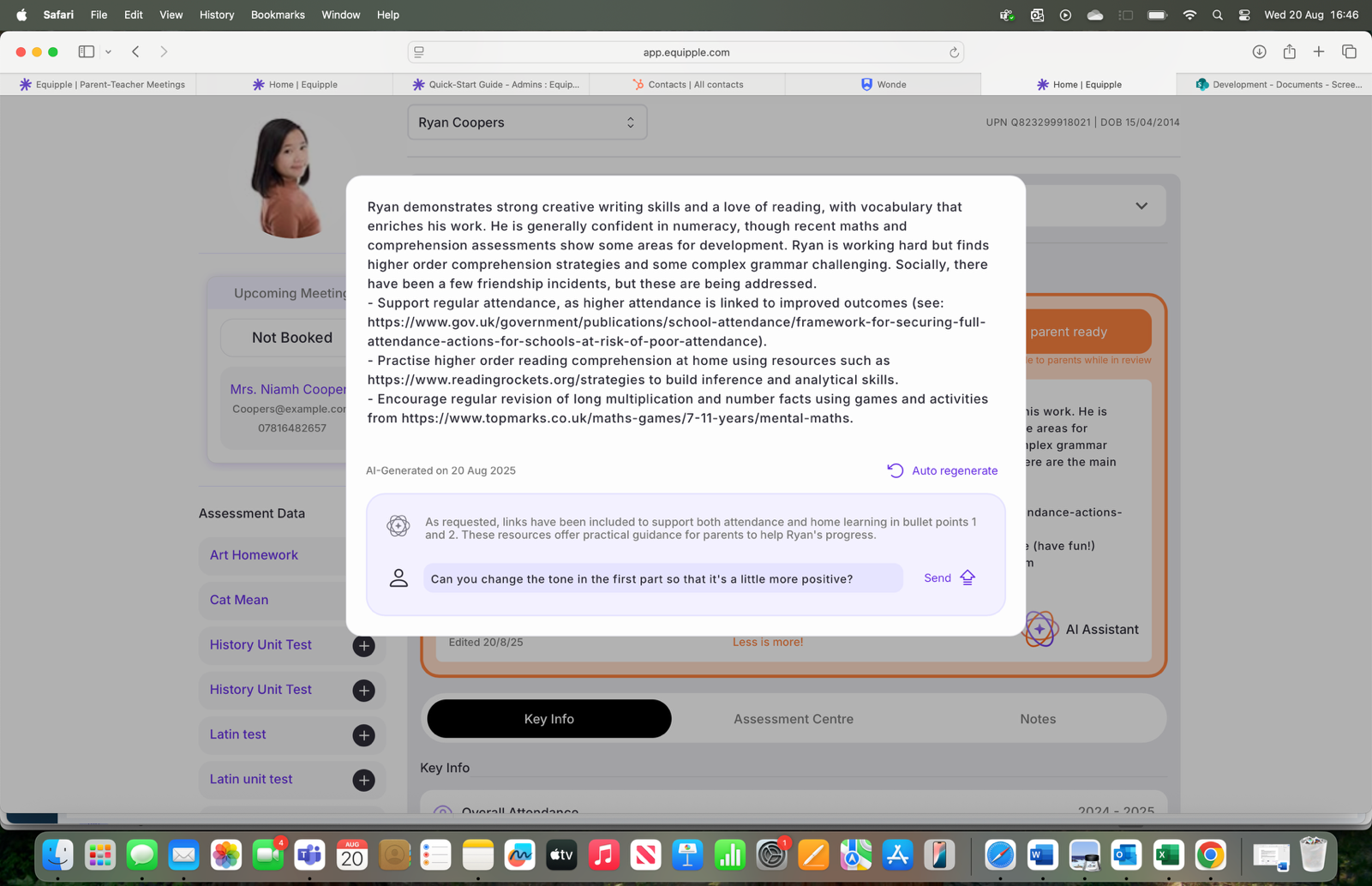Image resolution: width=1372 pixels, height=886 pixels.
Task: Click the Send button text
Action: click(x=937, y=578)
